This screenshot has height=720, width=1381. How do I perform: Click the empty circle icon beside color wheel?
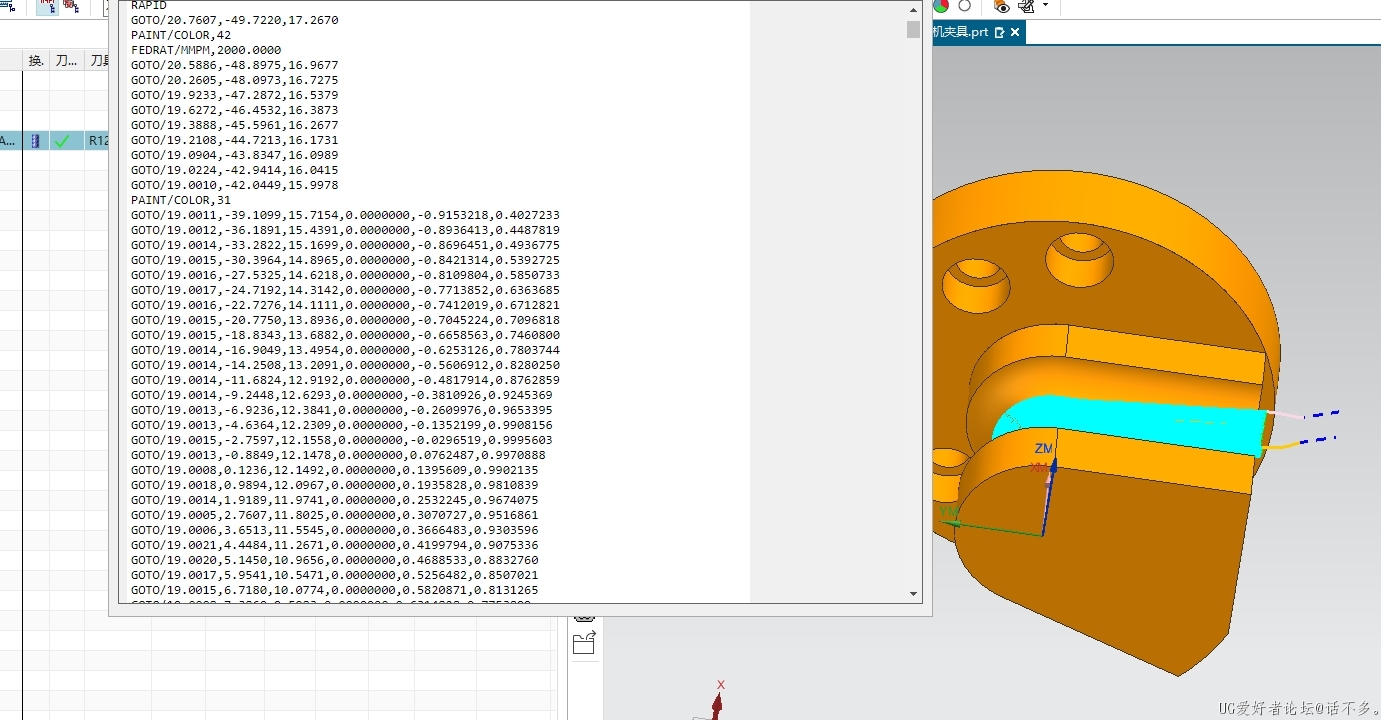coord(964,6)
